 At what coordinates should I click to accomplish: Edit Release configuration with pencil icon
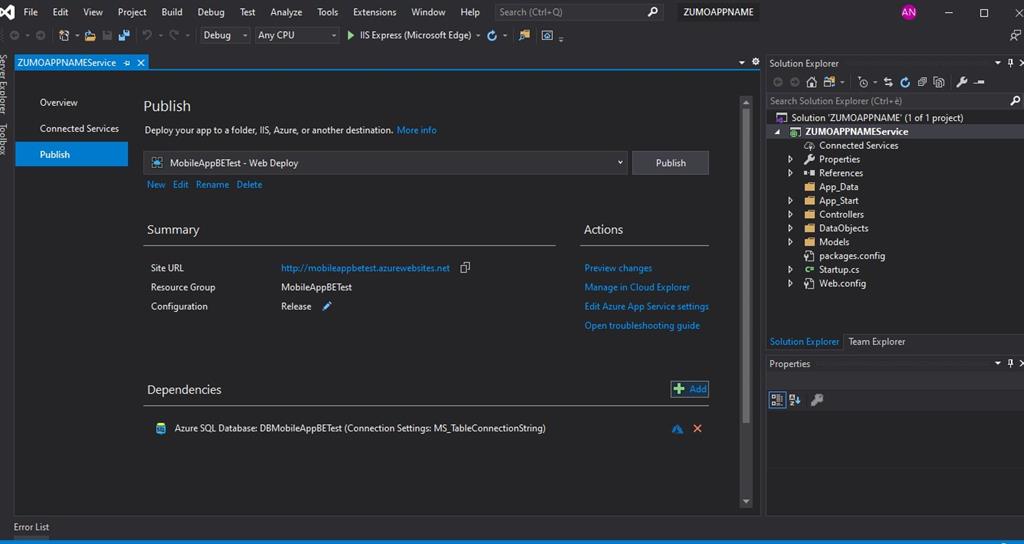327,306
